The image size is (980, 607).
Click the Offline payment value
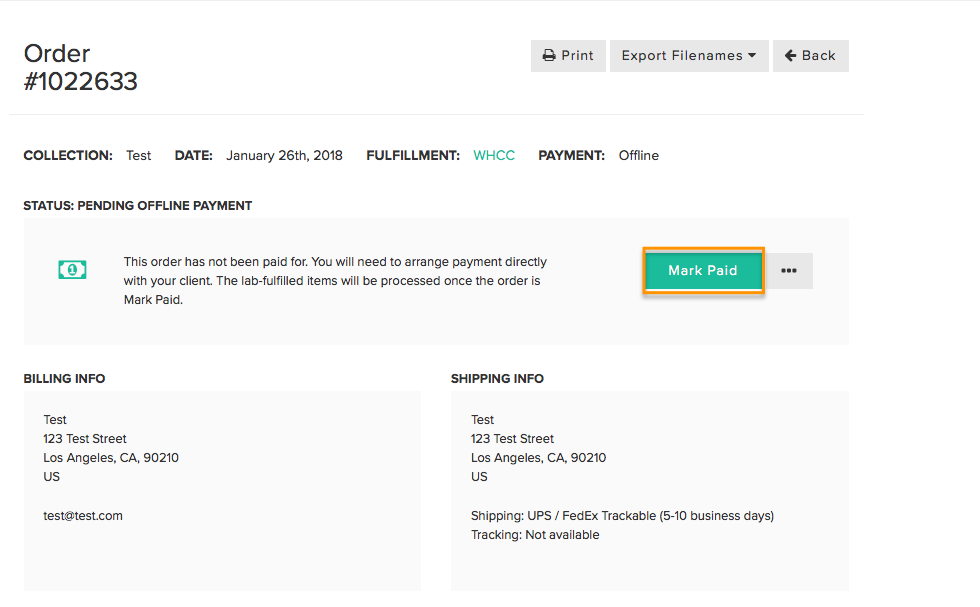click(639, 156)
